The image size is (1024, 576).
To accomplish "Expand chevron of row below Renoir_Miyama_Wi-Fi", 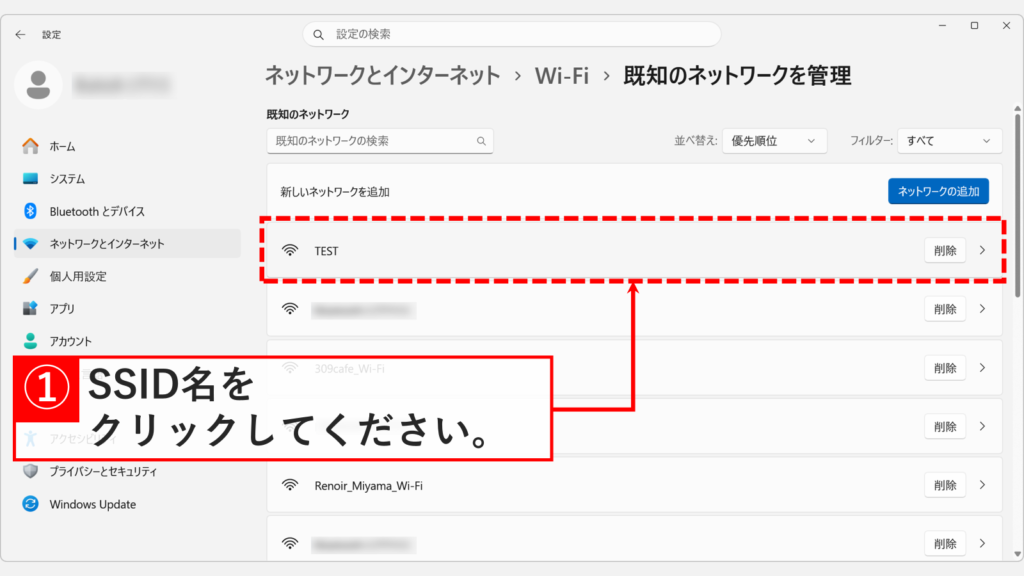I will pyautogui.click(x=982, y=543).
